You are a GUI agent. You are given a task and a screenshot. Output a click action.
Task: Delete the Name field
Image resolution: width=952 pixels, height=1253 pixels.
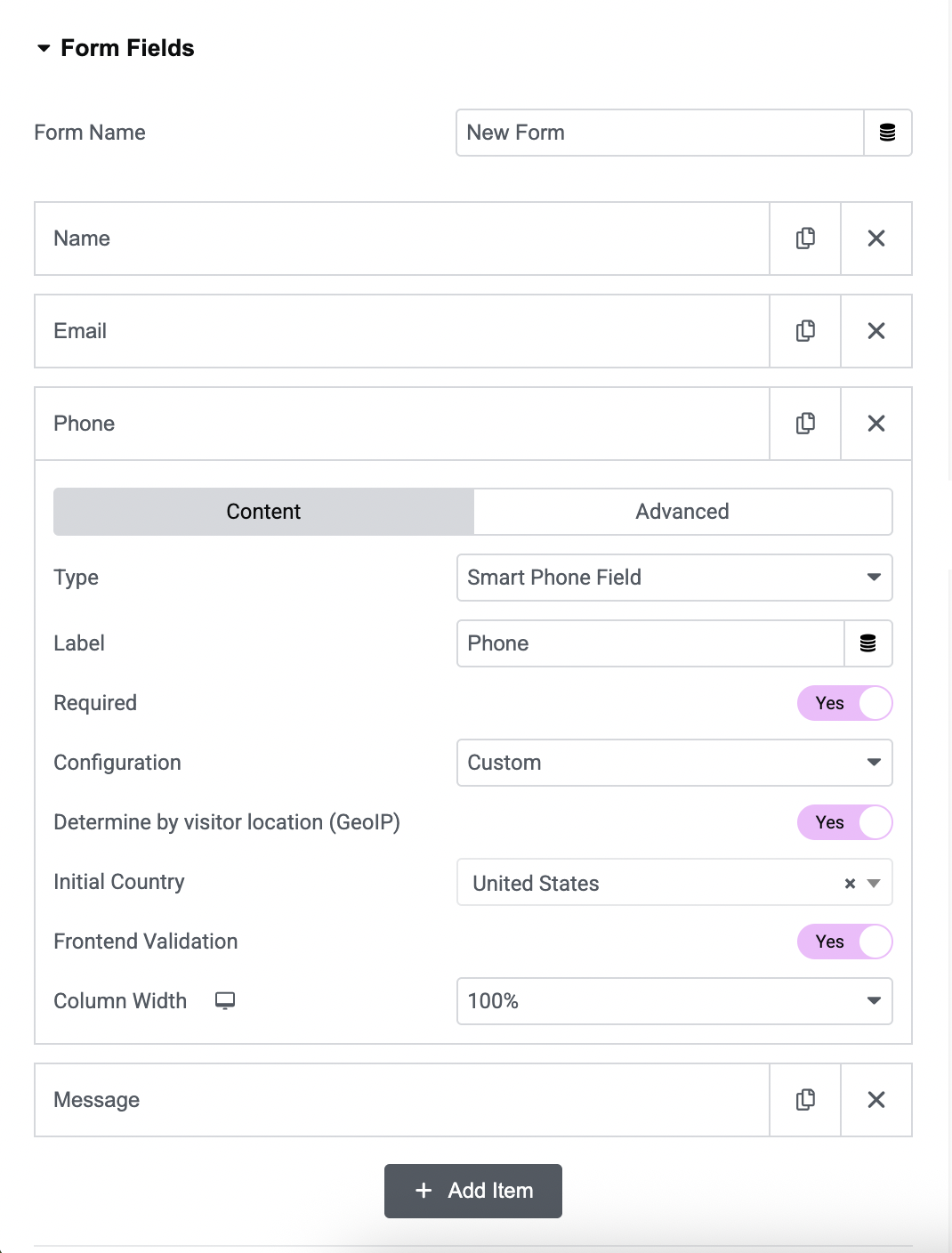tap(875, 238)
